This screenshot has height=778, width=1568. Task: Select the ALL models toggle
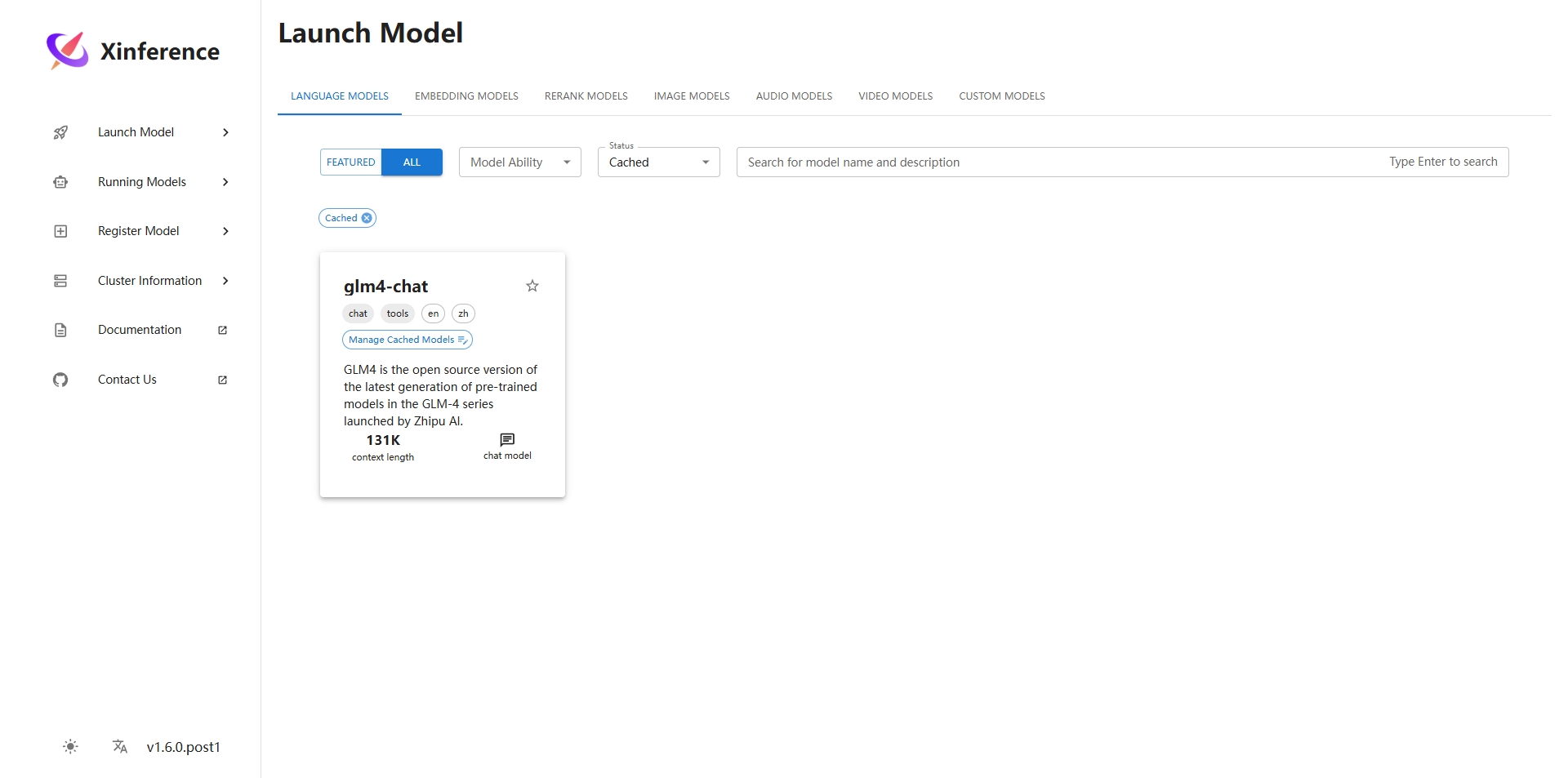pos(412,162)
